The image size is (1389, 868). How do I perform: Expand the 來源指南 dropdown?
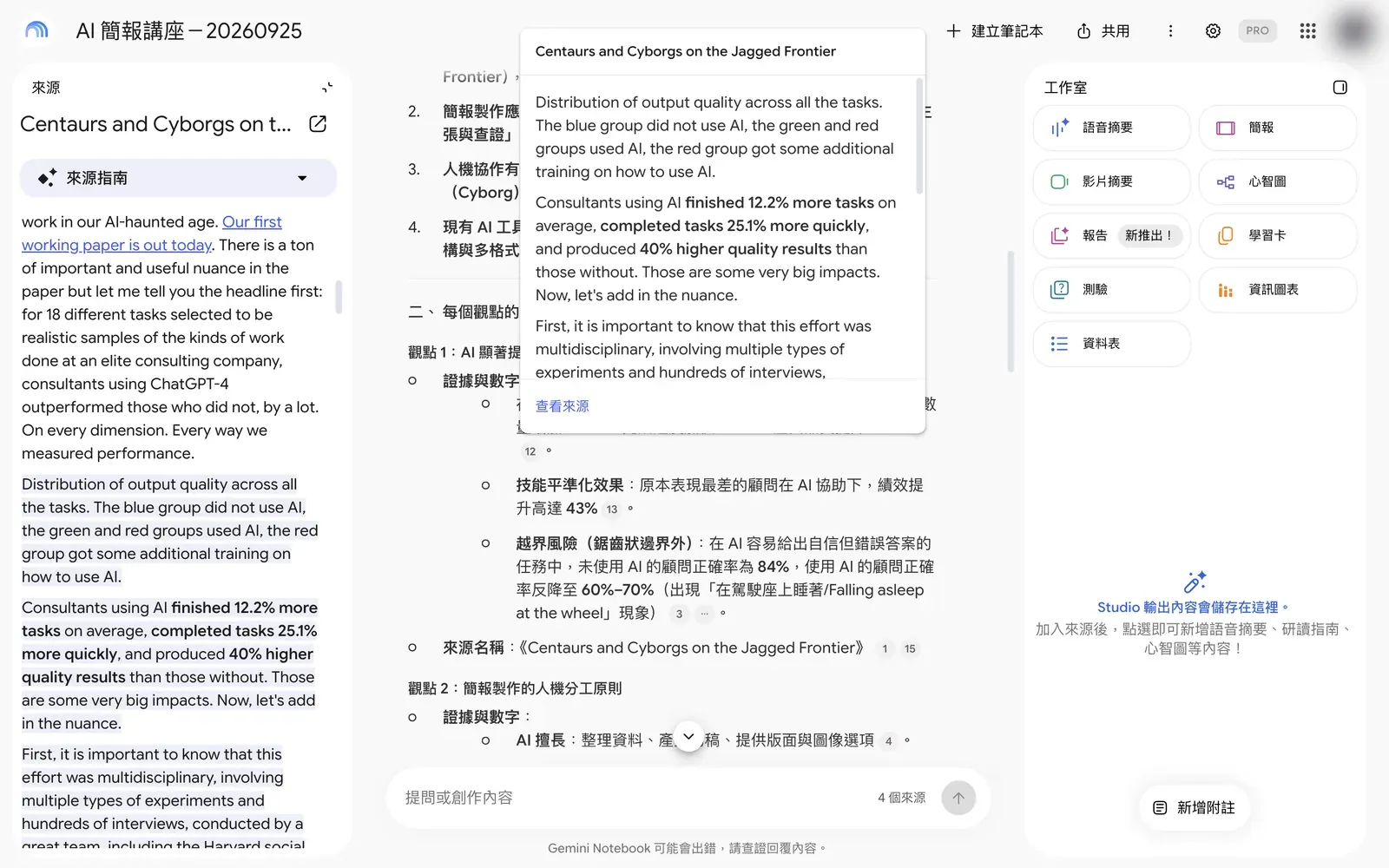178,178
